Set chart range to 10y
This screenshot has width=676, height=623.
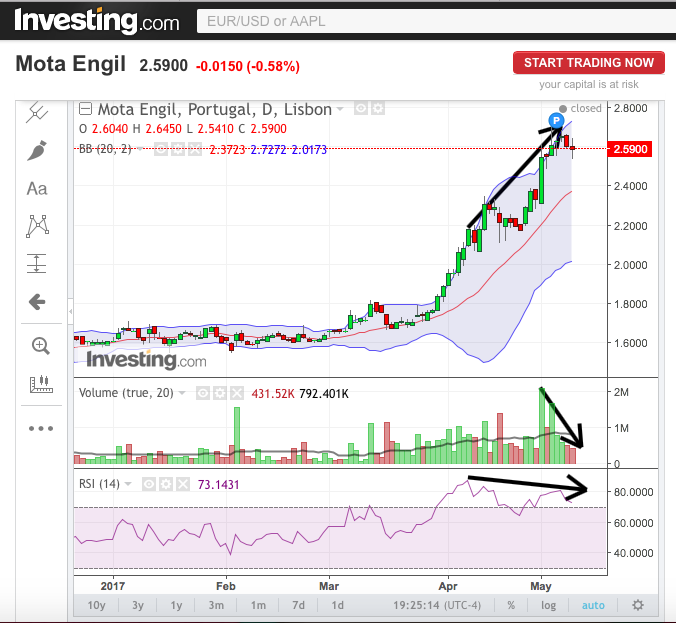tap(96, 605)
